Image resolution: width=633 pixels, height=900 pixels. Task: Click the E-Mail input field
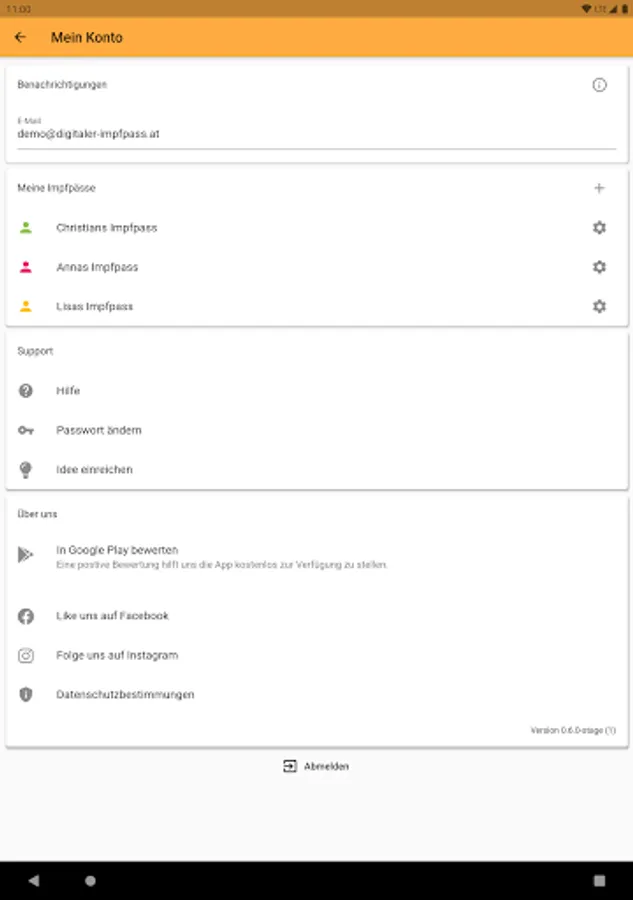coord(316,133)
